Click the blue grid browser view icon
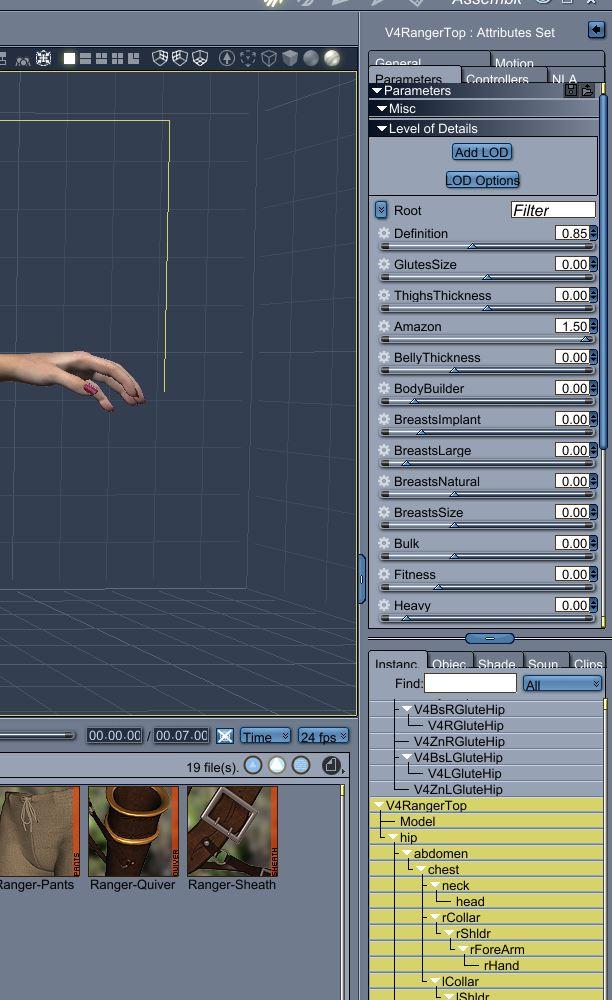The image size is (612, 1000). [301, 765]
